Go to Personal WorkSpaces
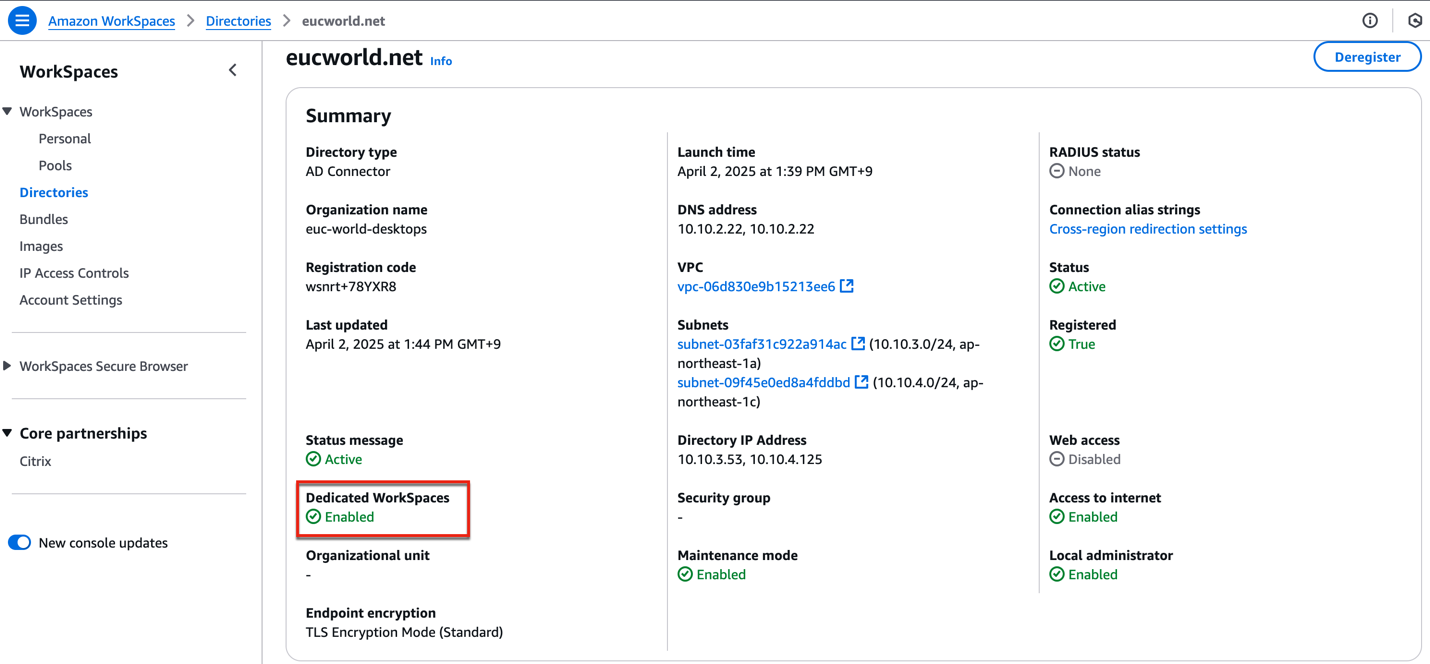This screenshot has width=1430, height=664. [65, 139]
